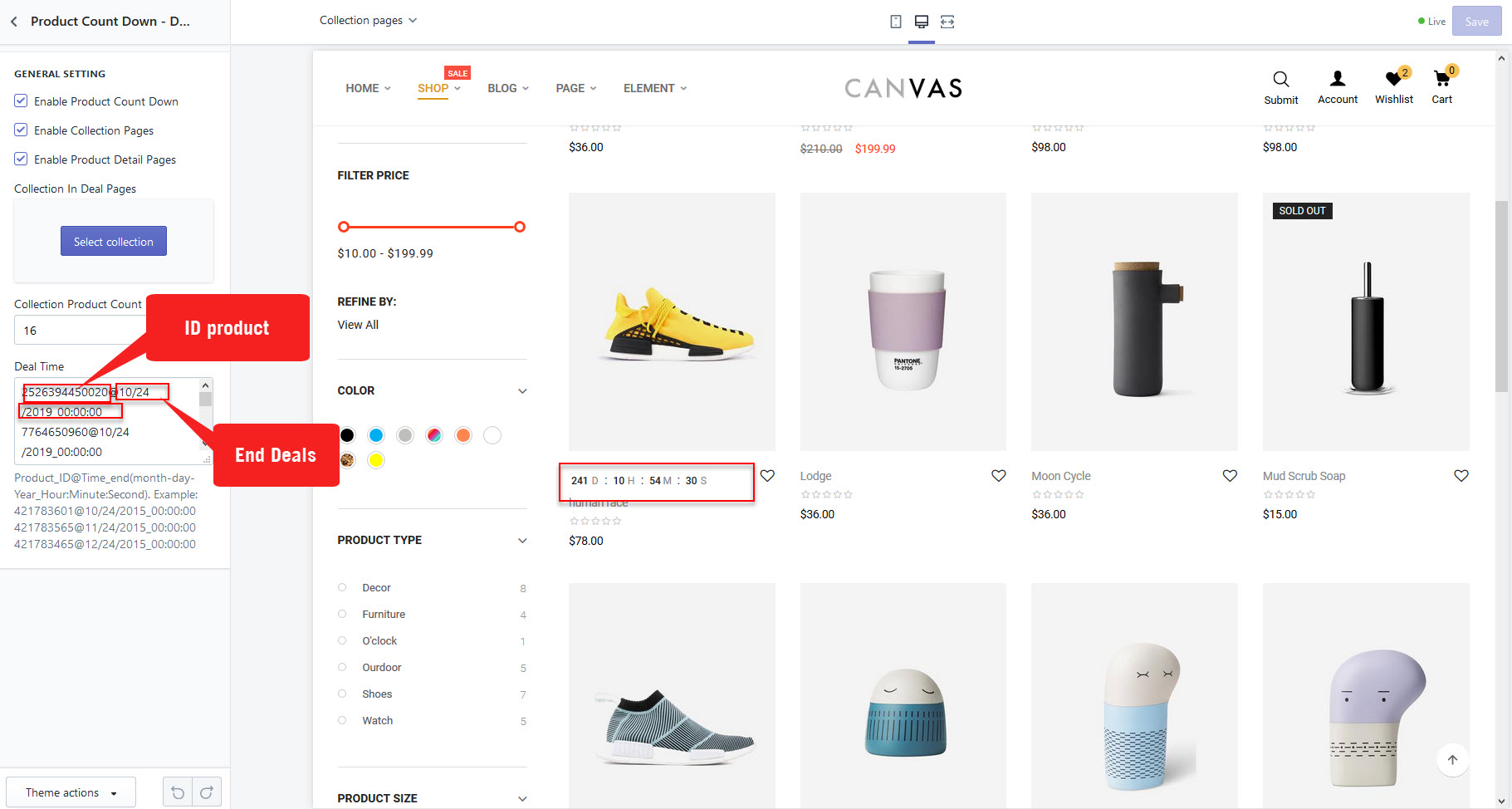Collapse the COLOR filter section
This screenshot has width=1512, height=809.
[x=522, y=391]
